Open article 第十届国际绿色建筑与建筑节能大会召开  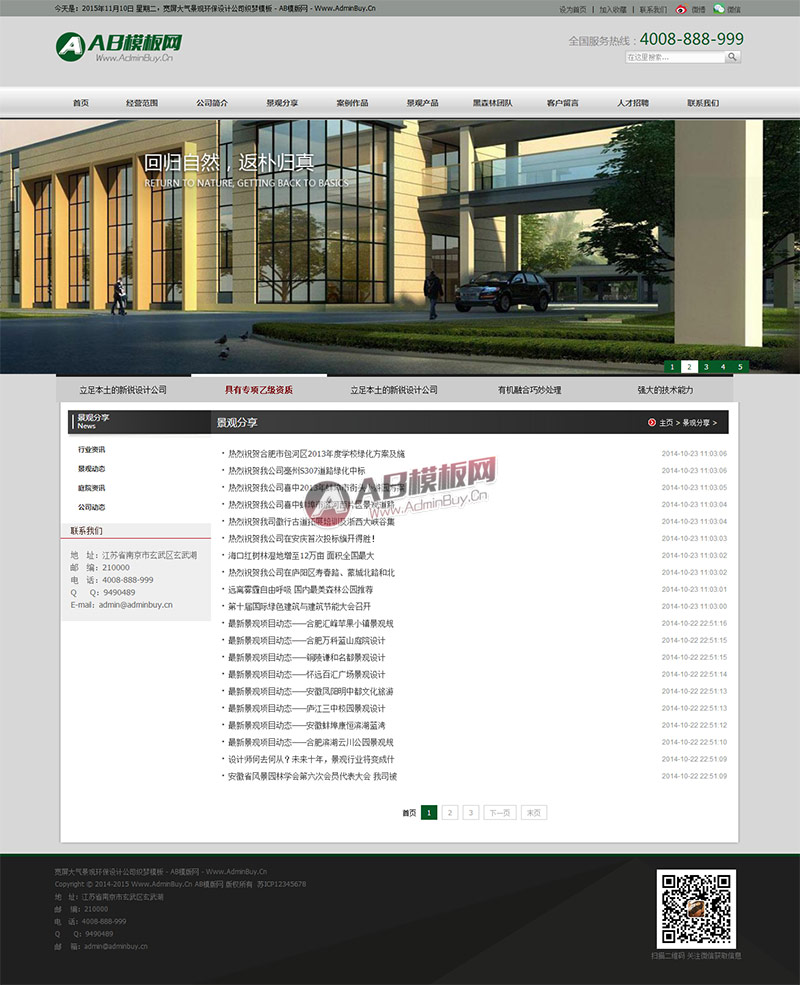299,606
